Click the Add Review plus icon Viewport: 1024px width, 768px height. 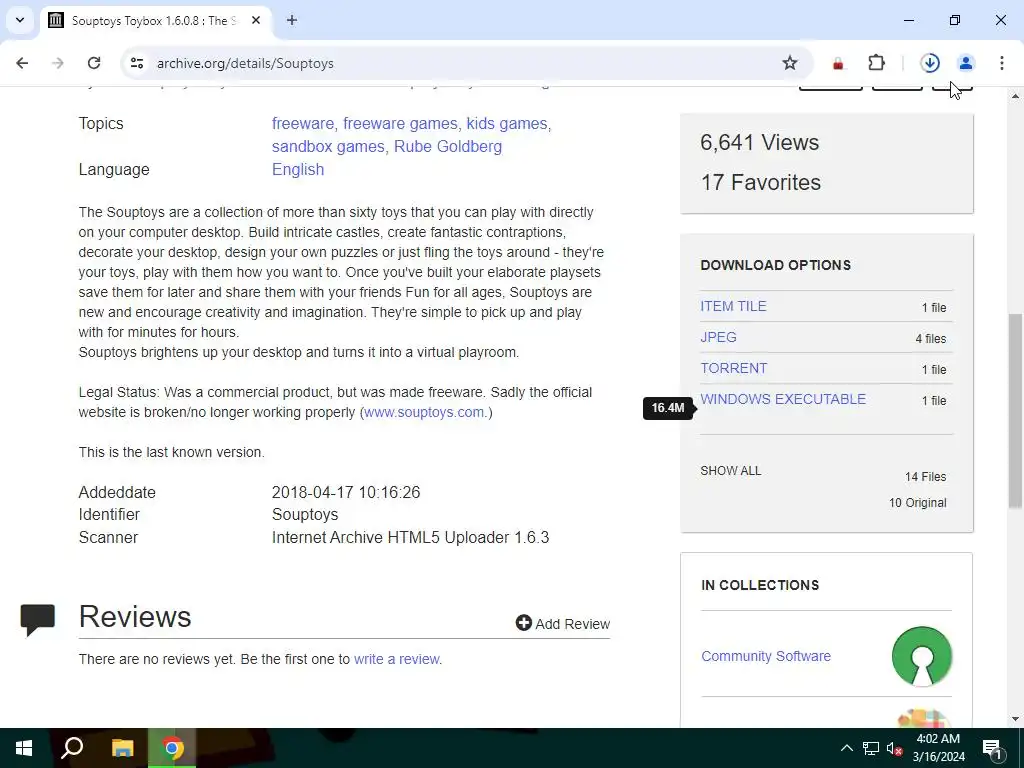point(523,623)
